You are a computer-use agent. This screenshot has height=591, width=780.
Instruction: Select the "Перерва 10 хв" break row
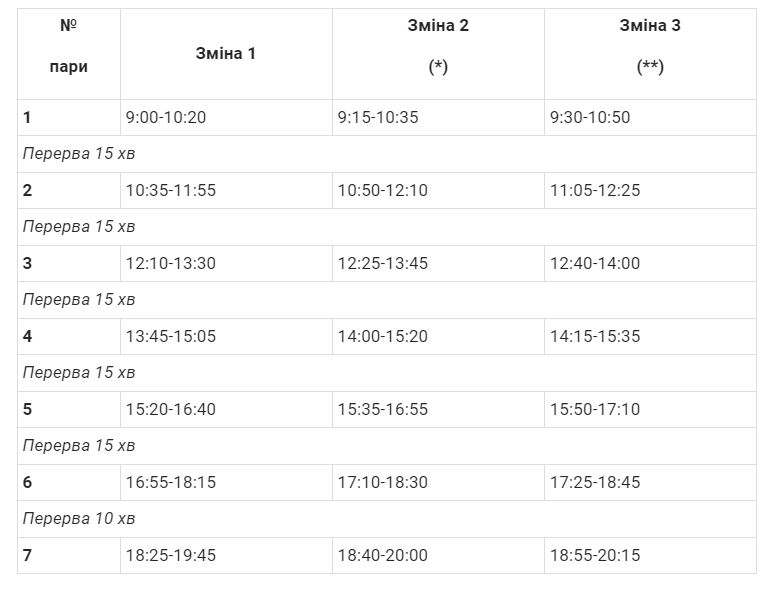(x=79, y=519)
